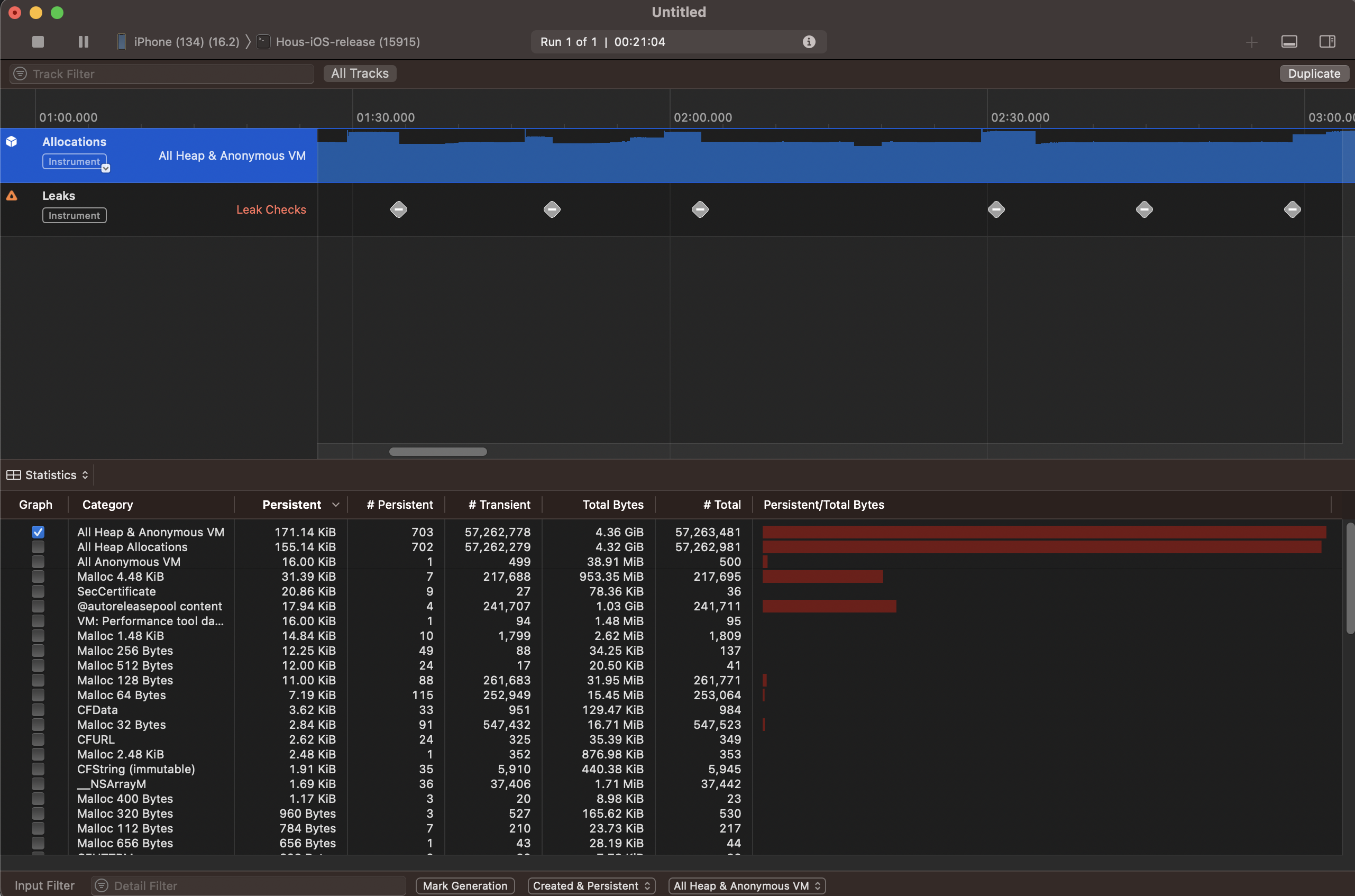Viewport: 1355px width, 896px height.
Task: Click the timeline horizontal scrollbar thumb
Action: [437, 451]
